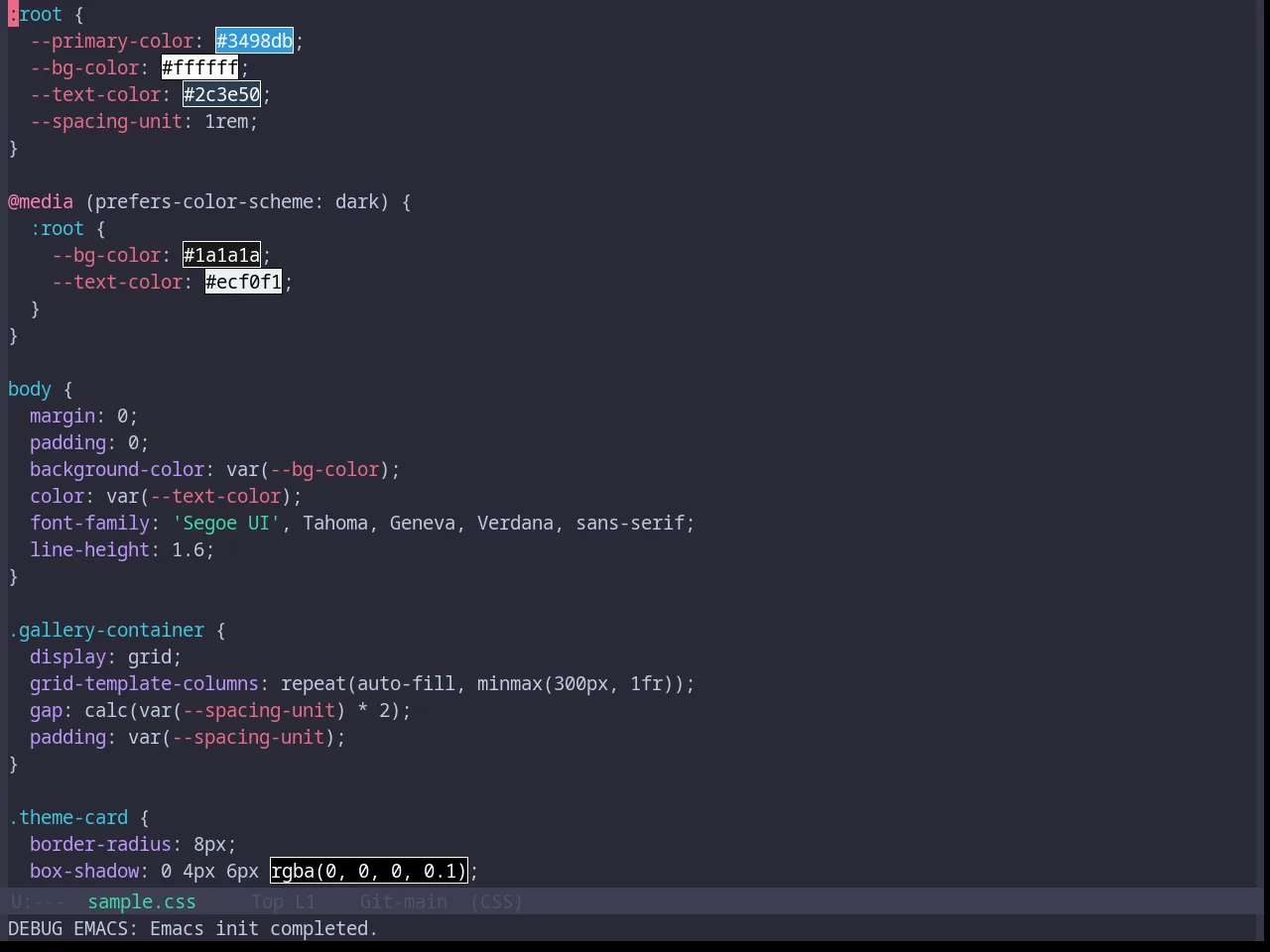Click the #ffffff color value

pyautogui.click(x=200, y=67)
